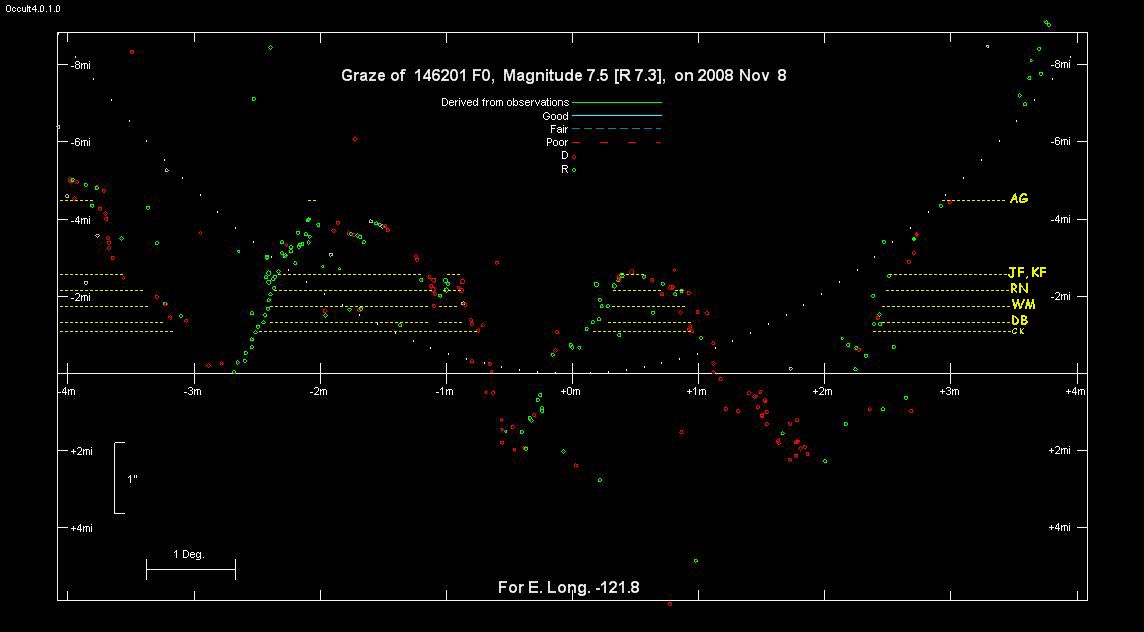The width and height of the screenshot is (1144, 632).
Task: Click the '-2mi' label on left axis
Action: (x=81, y=297)
